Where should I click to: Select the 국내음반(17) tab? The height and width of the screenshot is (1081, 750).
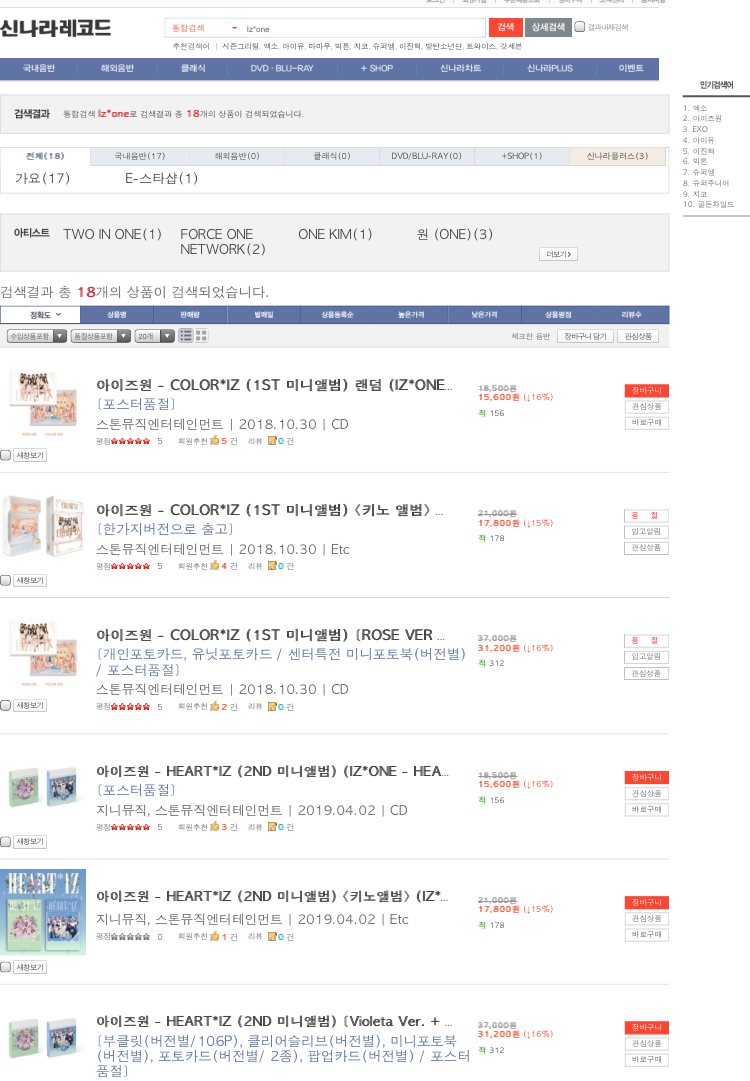tap(139, 156)
